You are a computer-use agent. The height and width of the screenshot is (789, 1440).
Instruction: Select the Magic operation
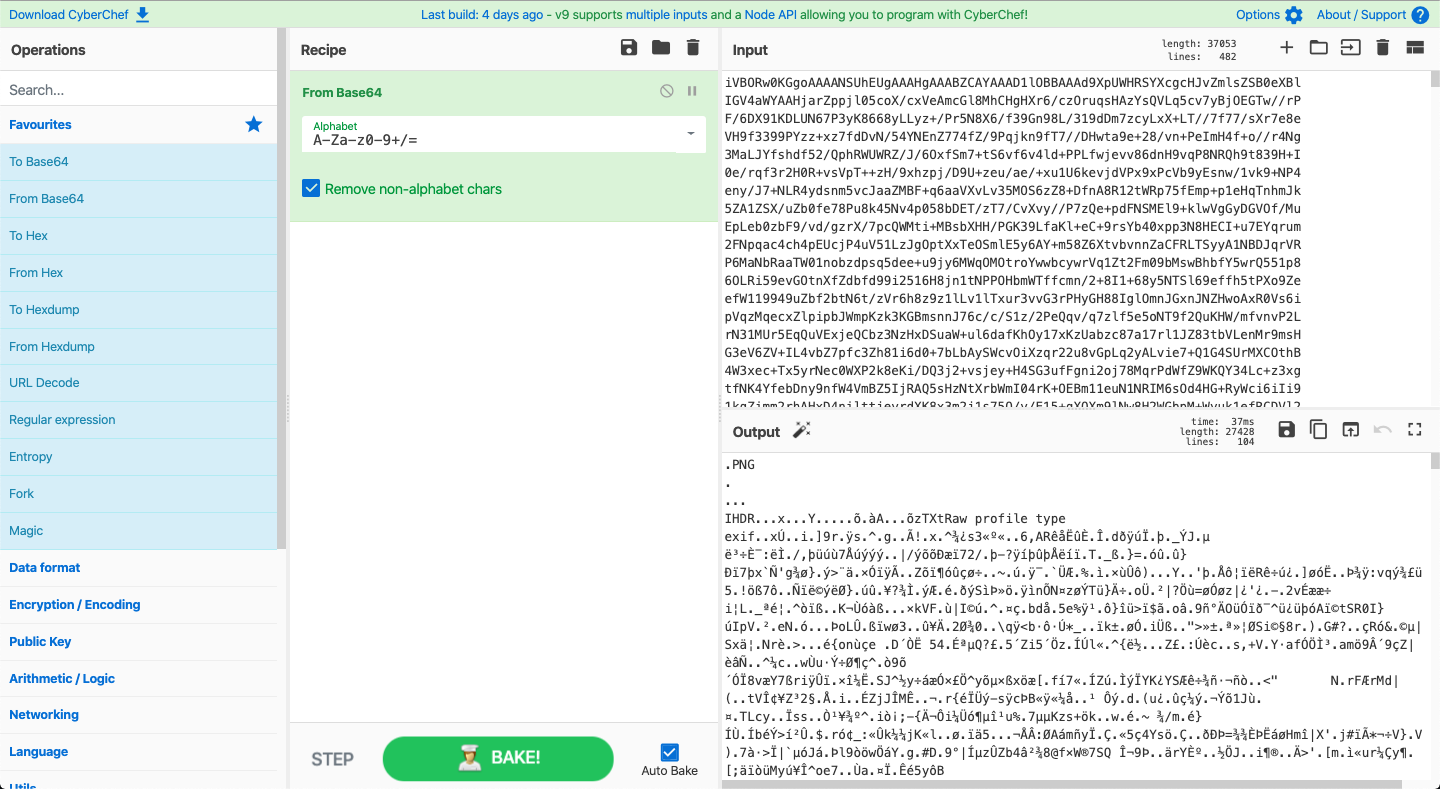(x=138, y=530)
